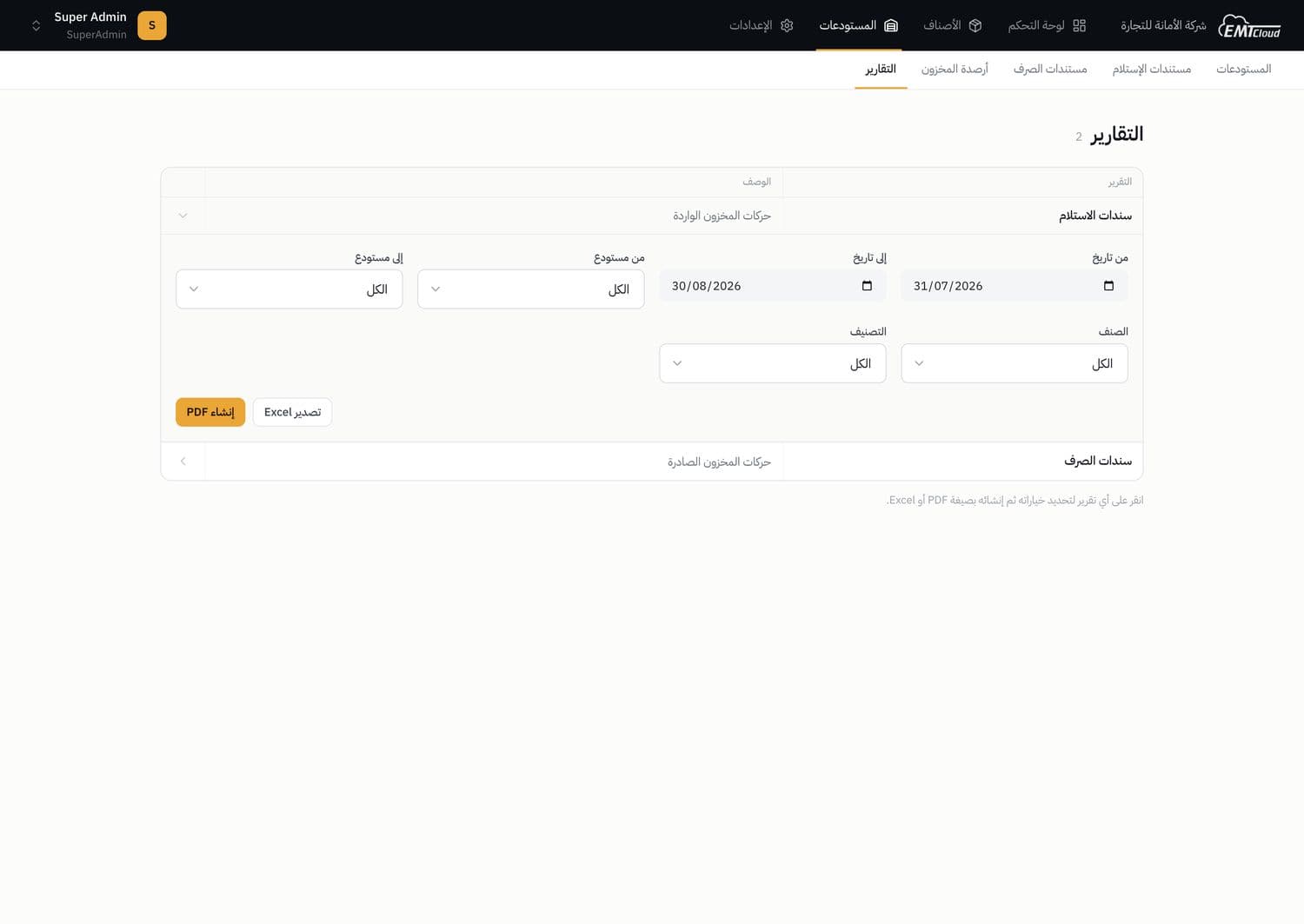Screen dimensions: 1304x924
Task: Open لوحة التحكم from the top navigation
Action: coord(1047,26)
